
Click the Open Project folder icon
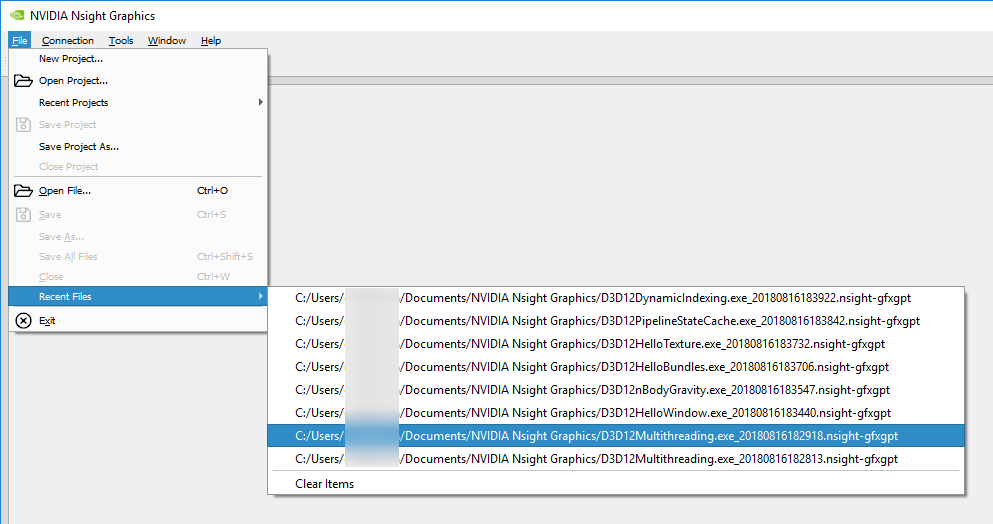23,81
